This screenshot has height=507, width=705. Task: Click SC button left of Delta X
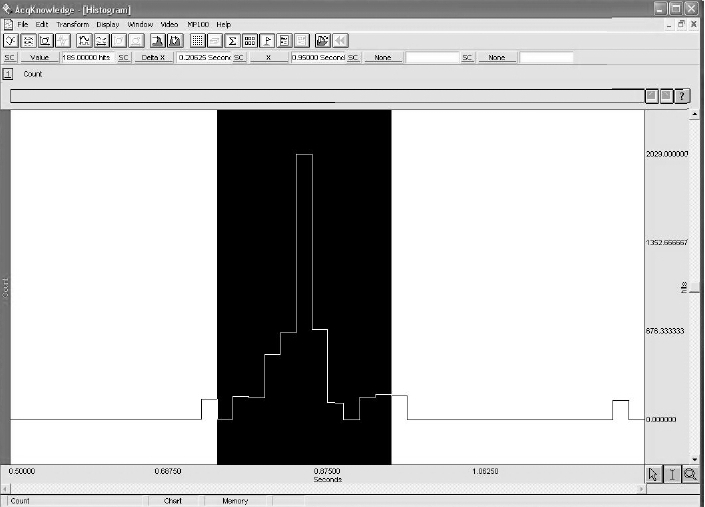click(x=123, y=58)
